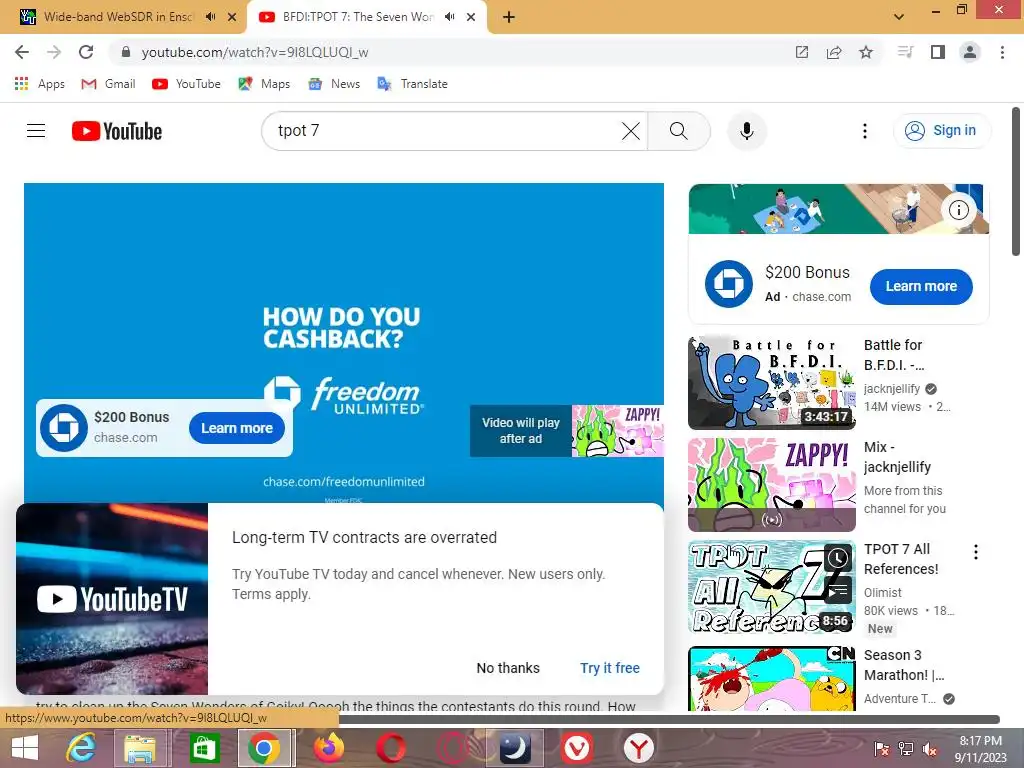Open the YouTube hamburger guide menu

point(36,131)
